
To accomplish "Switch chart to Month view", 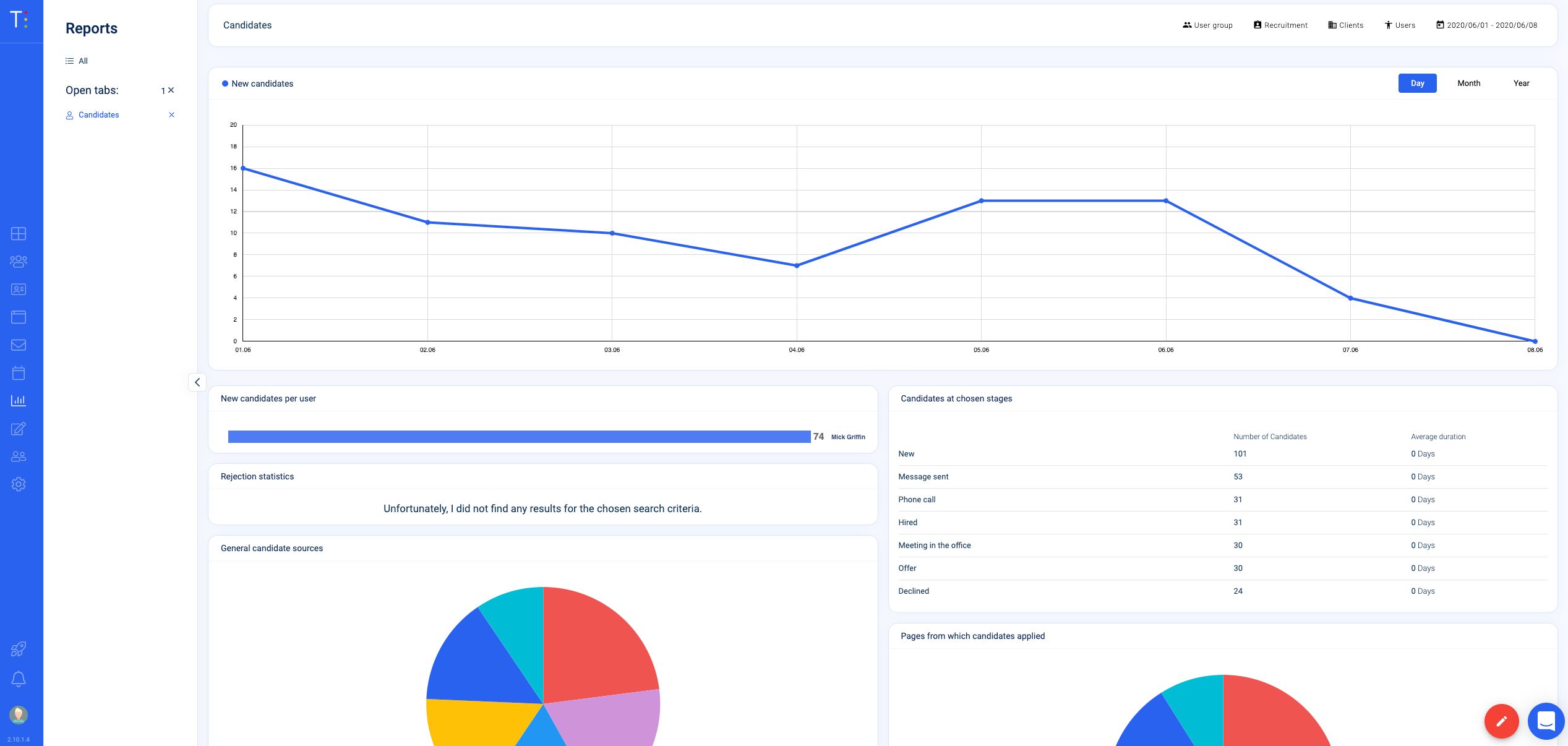I will 1468,84.
